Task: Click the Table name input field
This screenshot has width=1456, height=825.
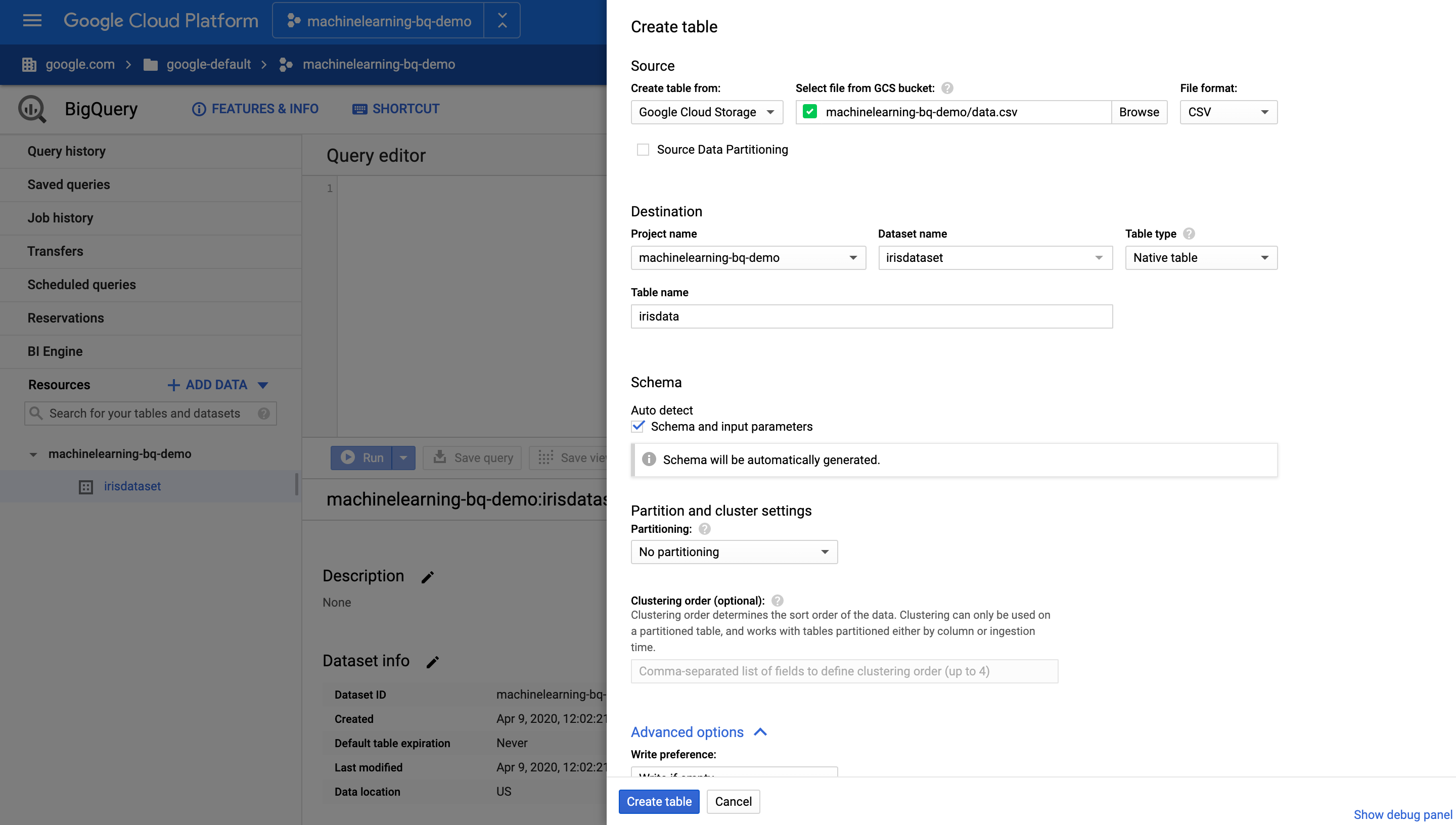Action: point(872,316)
